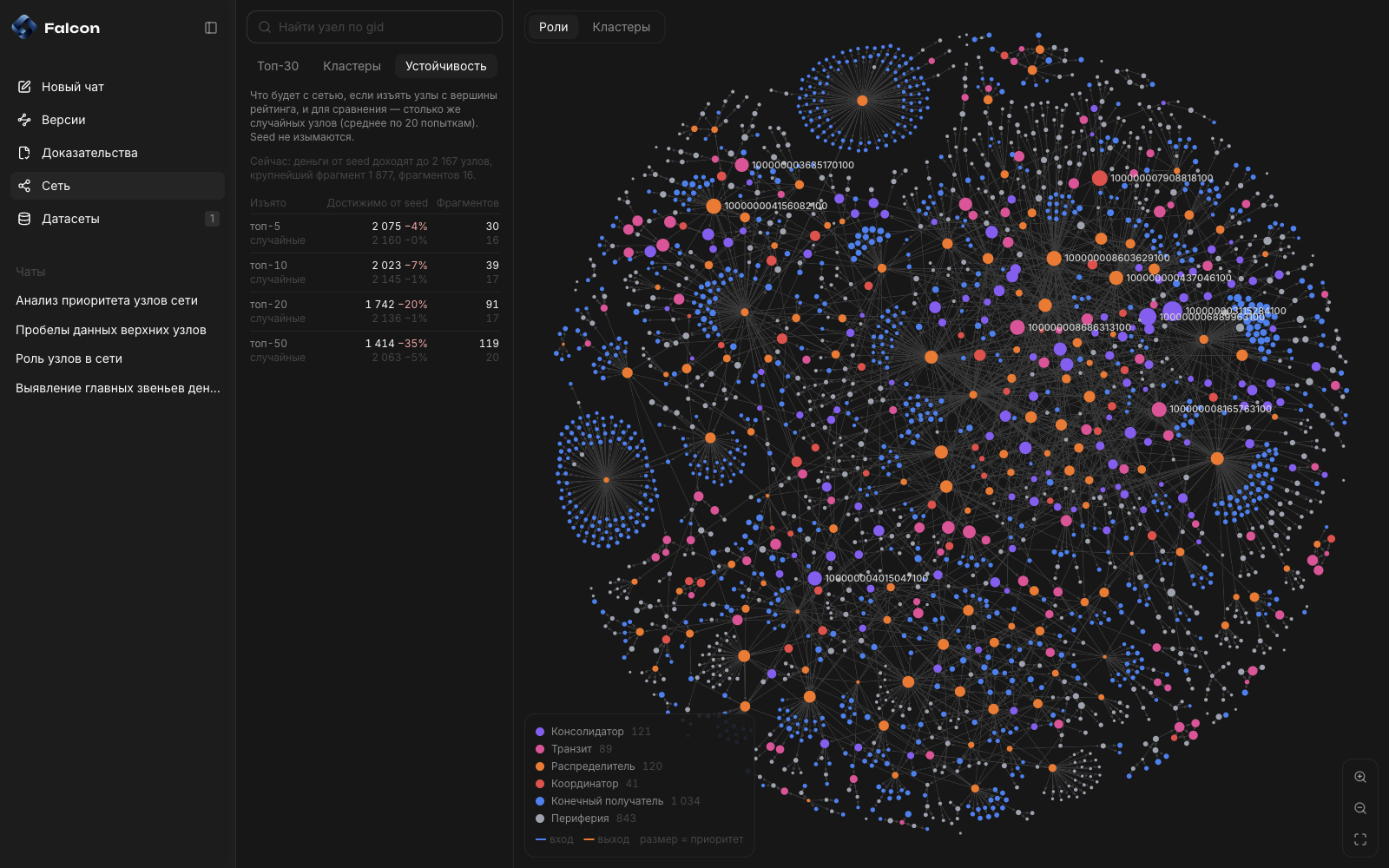Zoom out of the network graph
This screenshot has height=868, width=1389.
[1360, 809]
